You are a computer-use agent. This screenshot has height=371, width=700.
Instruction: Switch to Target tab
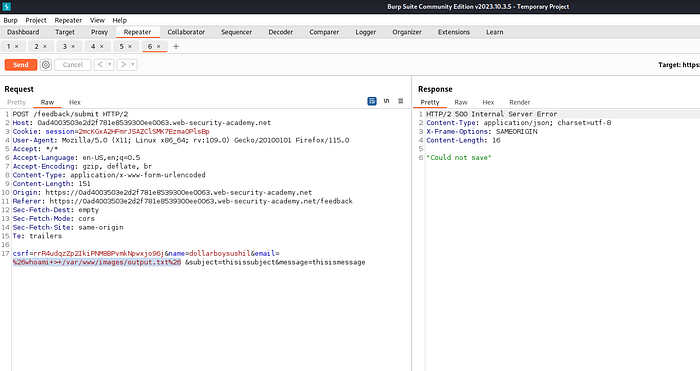(65, 32)
